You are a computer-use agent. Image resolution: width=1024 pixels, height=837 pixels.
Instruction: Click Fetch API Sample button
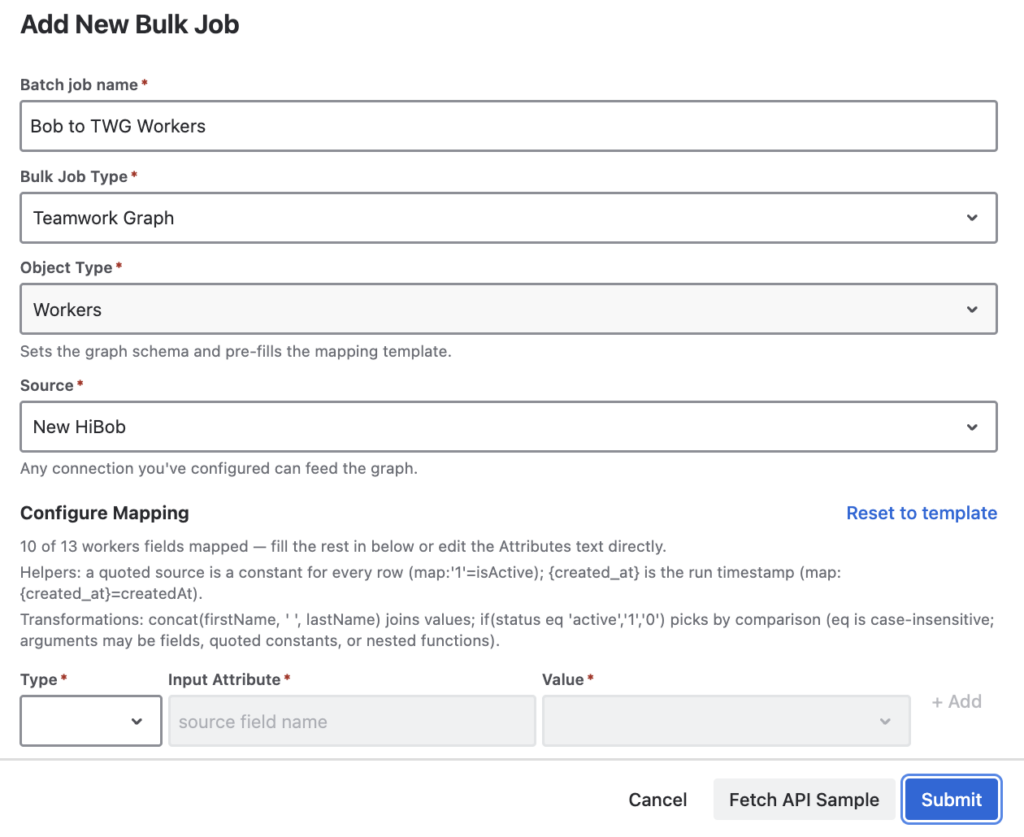[804, 800]
